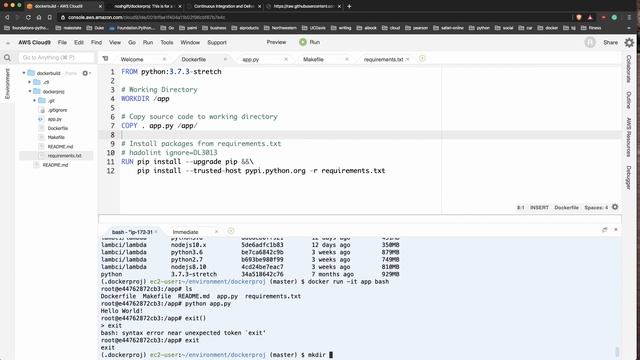Screen dimensions: 640x360
Task: Open the Go menu
Action: (x=132, y=42)
